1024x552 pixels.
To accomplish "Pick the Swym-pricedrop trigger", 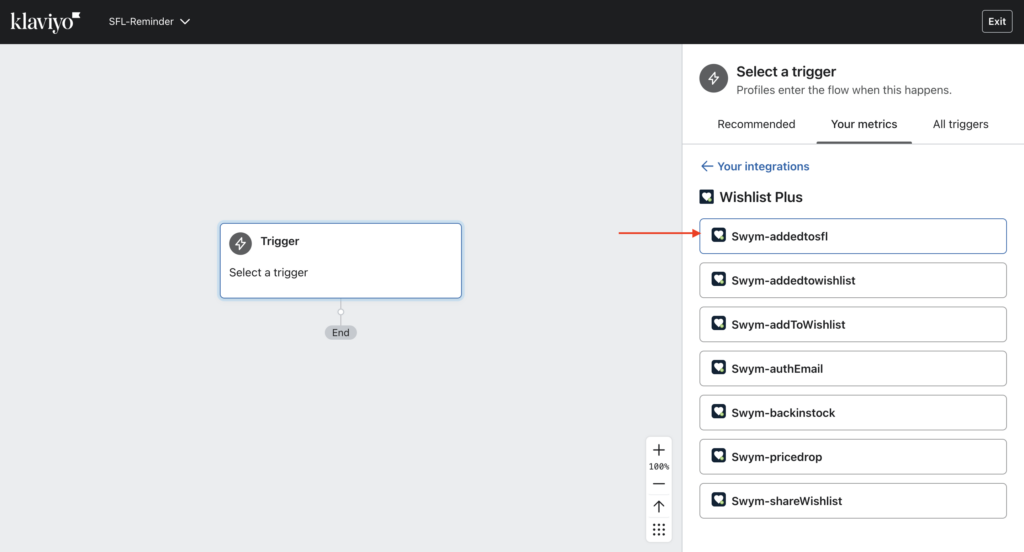I will point(852,457).
